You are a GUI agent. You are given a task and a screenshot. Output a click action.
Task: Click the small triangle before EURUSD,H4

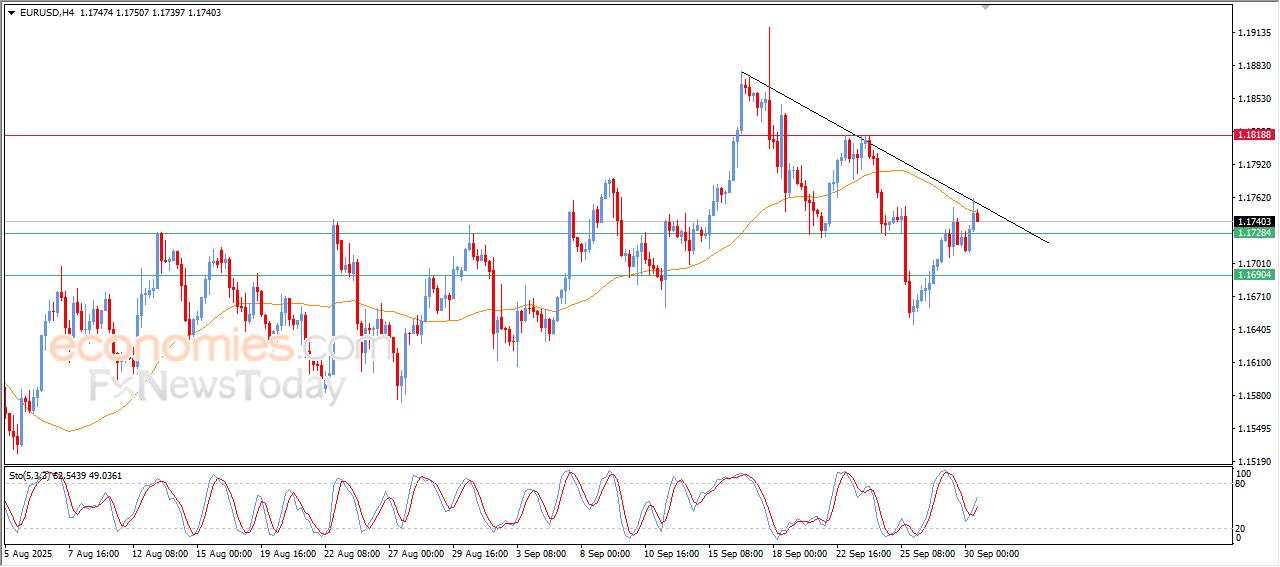coord(12,13)
